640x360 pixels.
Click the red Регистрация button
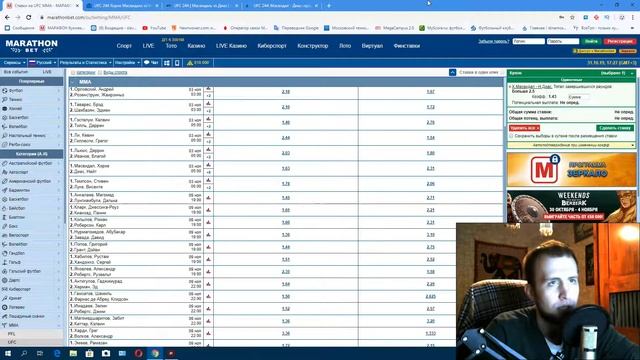click(620, 41)
